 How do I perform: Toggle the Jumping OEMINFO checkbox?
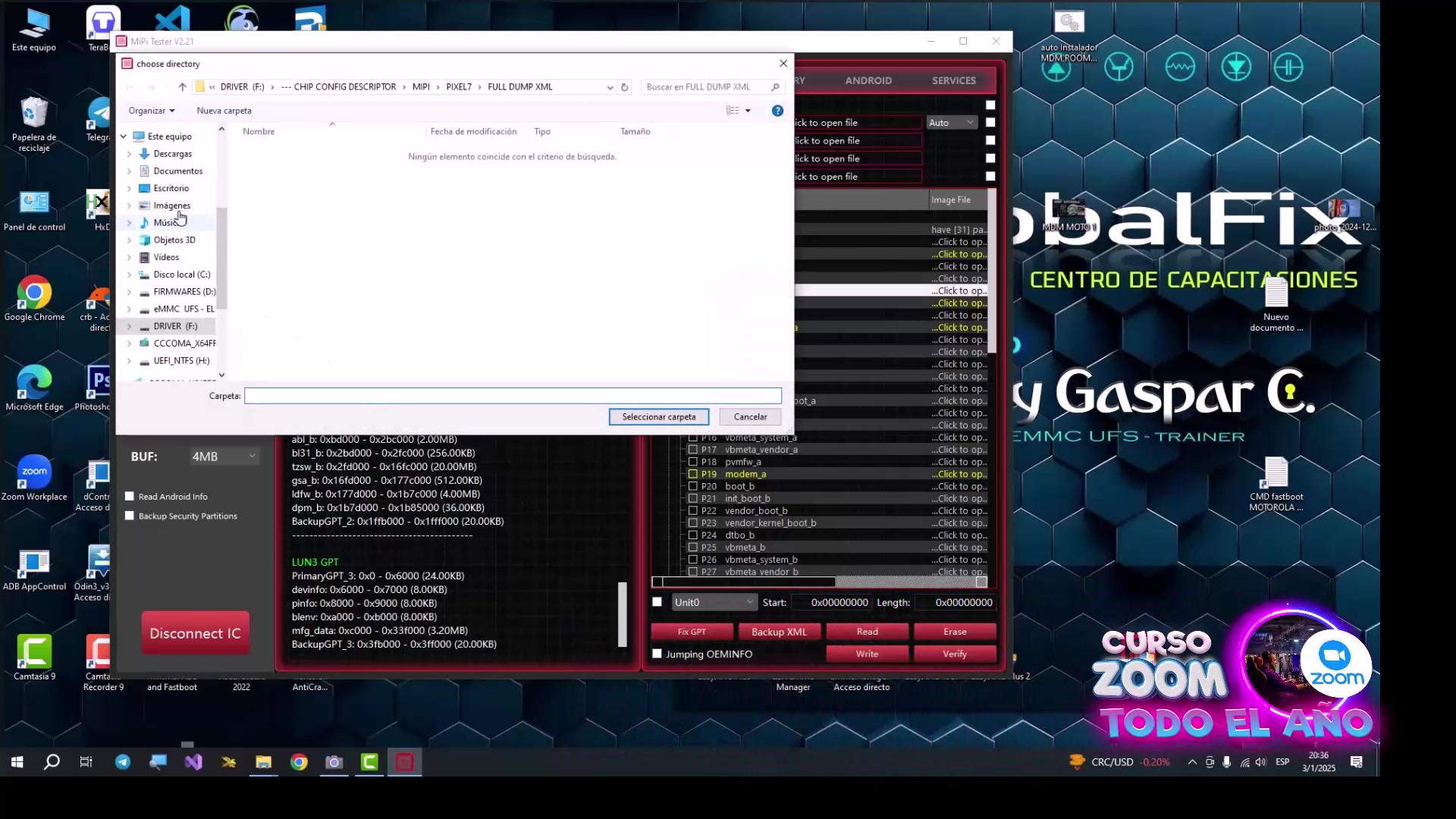[x=657, y=654]
